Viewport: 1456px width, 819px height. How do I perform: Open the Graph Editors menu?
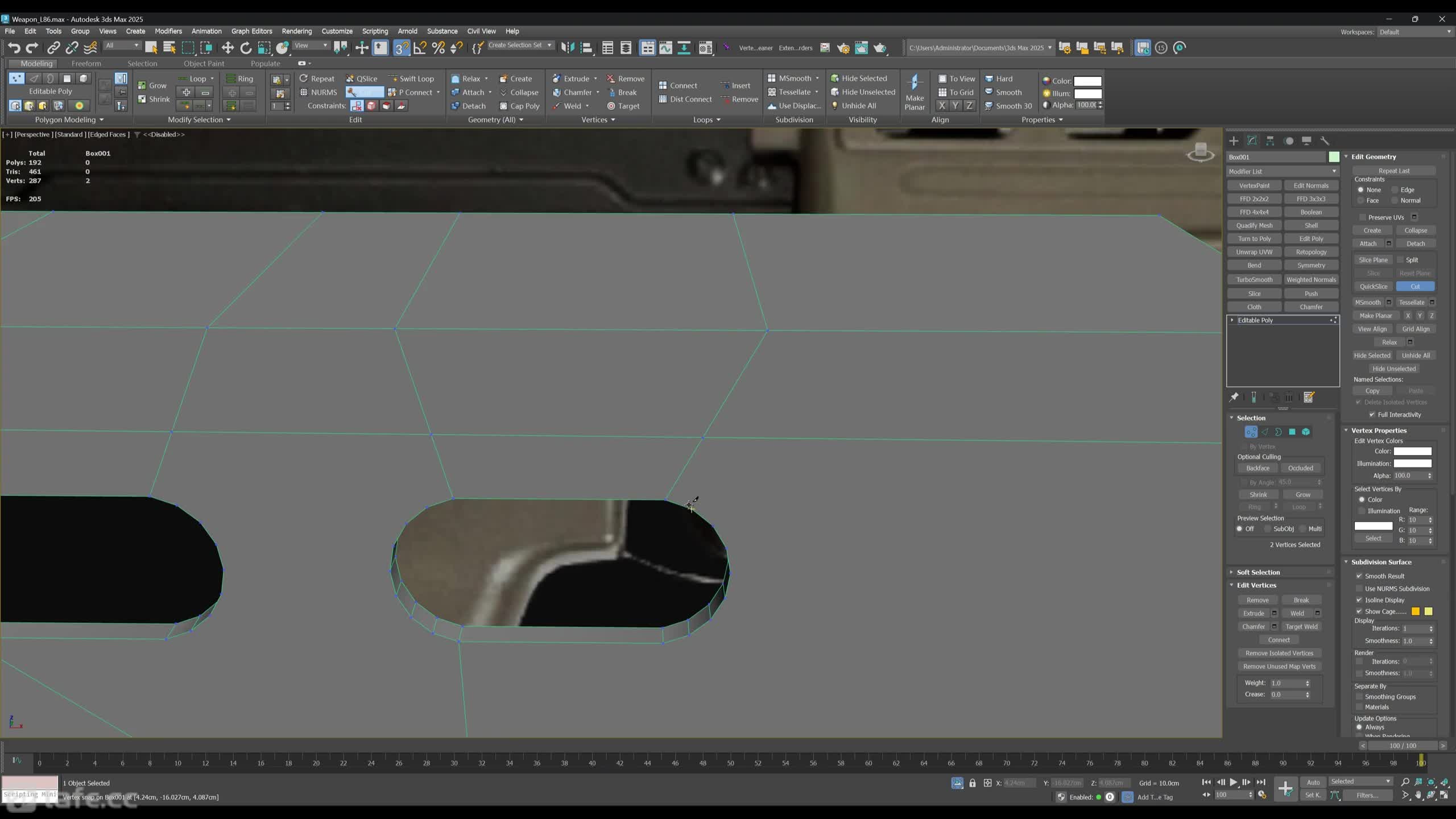coord(251,31)
